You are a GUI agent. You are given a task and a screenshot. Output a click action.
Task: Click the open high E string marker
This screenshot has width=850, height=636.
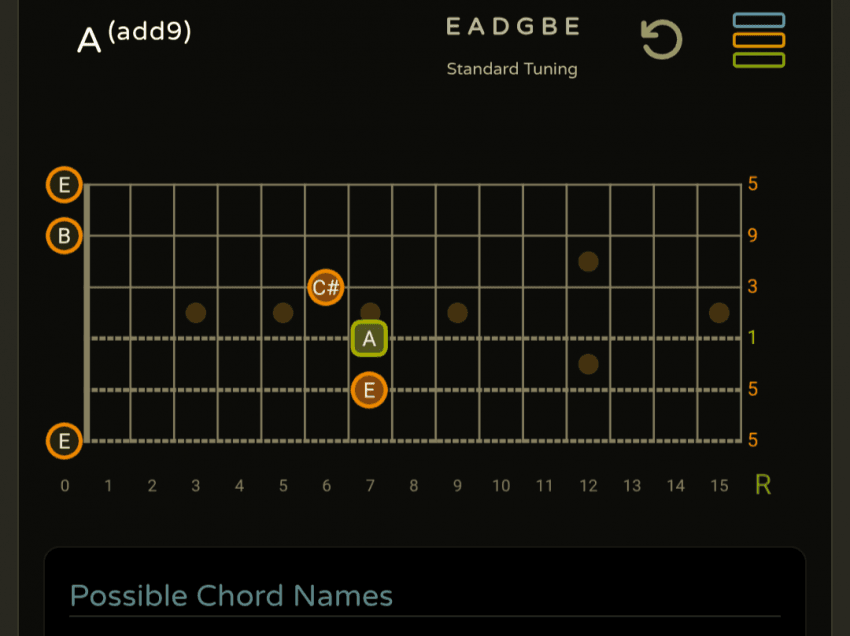[x=64, y=185]
